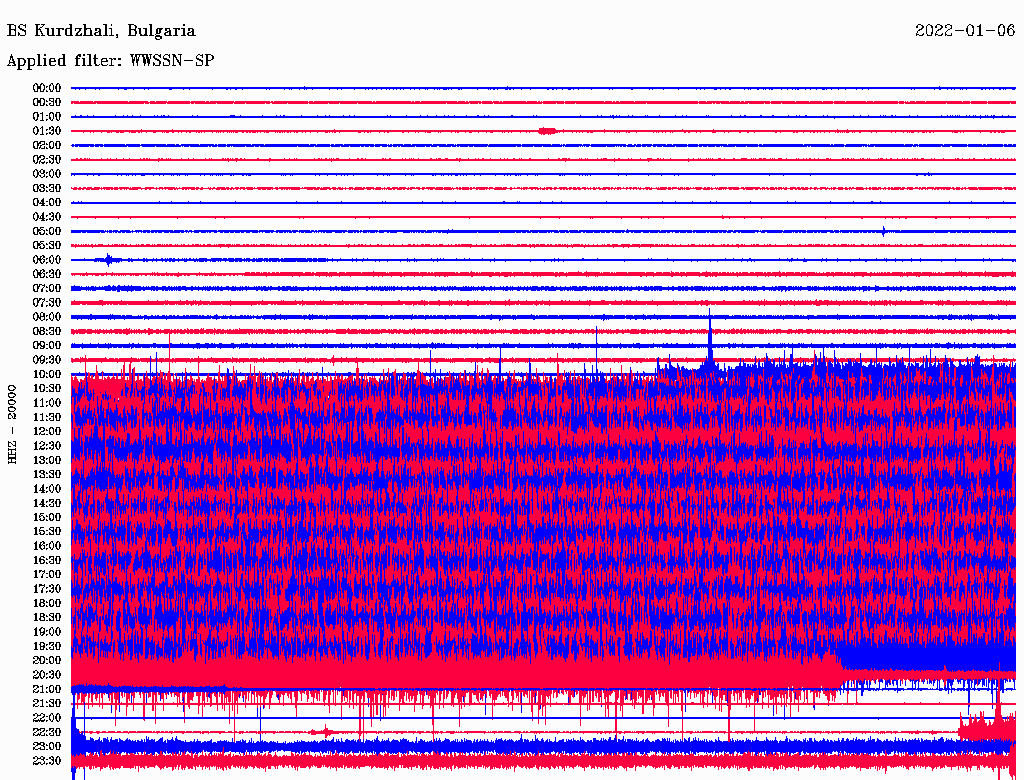Screen dimensions: 1024x780
Task: Click the '17:30' time label
Action: pyautogui.click(x=47, y=589)
